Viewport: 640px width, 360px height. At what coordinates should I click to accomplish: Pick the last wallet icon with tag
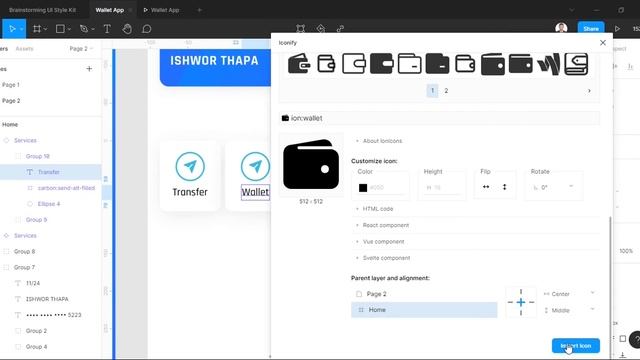576,64
